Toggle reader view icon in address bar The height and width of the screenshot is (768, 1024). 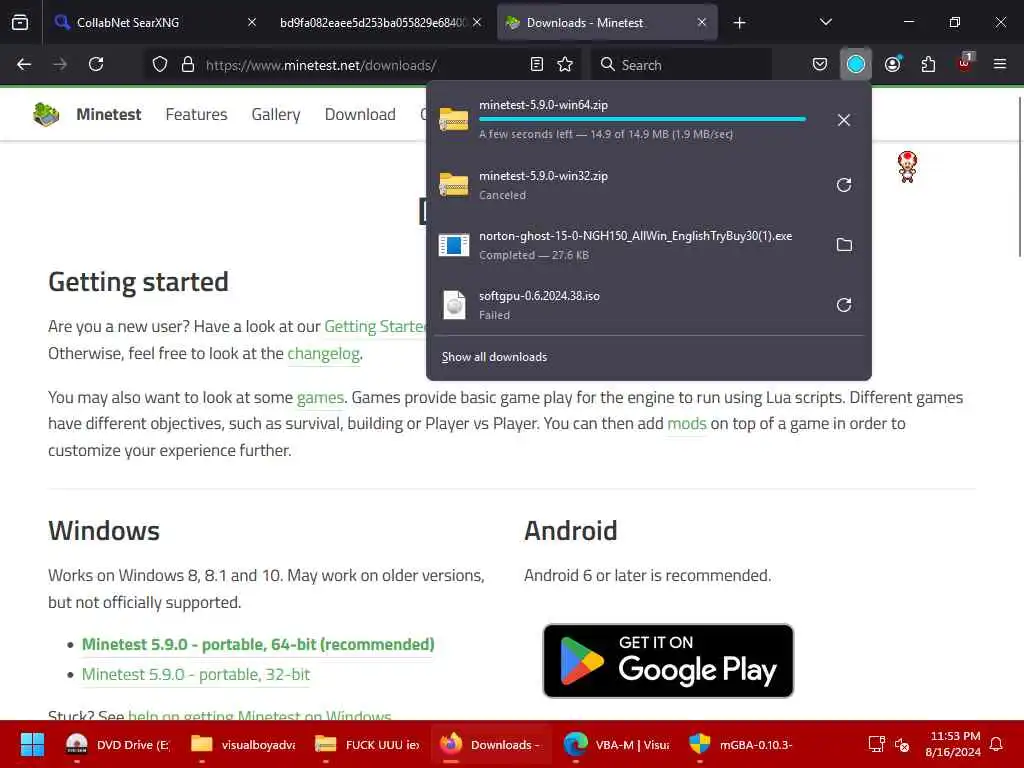(x=537, y=65)
